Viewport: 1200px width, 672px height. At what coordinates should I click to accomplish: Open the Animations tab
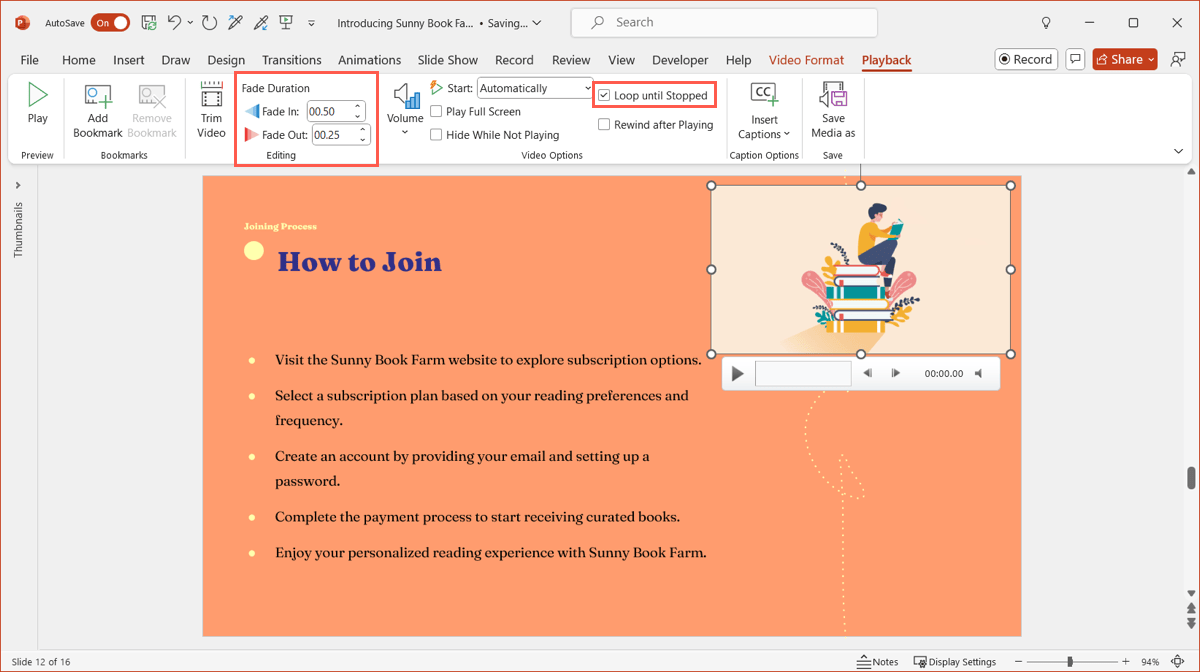coord(369,60)
